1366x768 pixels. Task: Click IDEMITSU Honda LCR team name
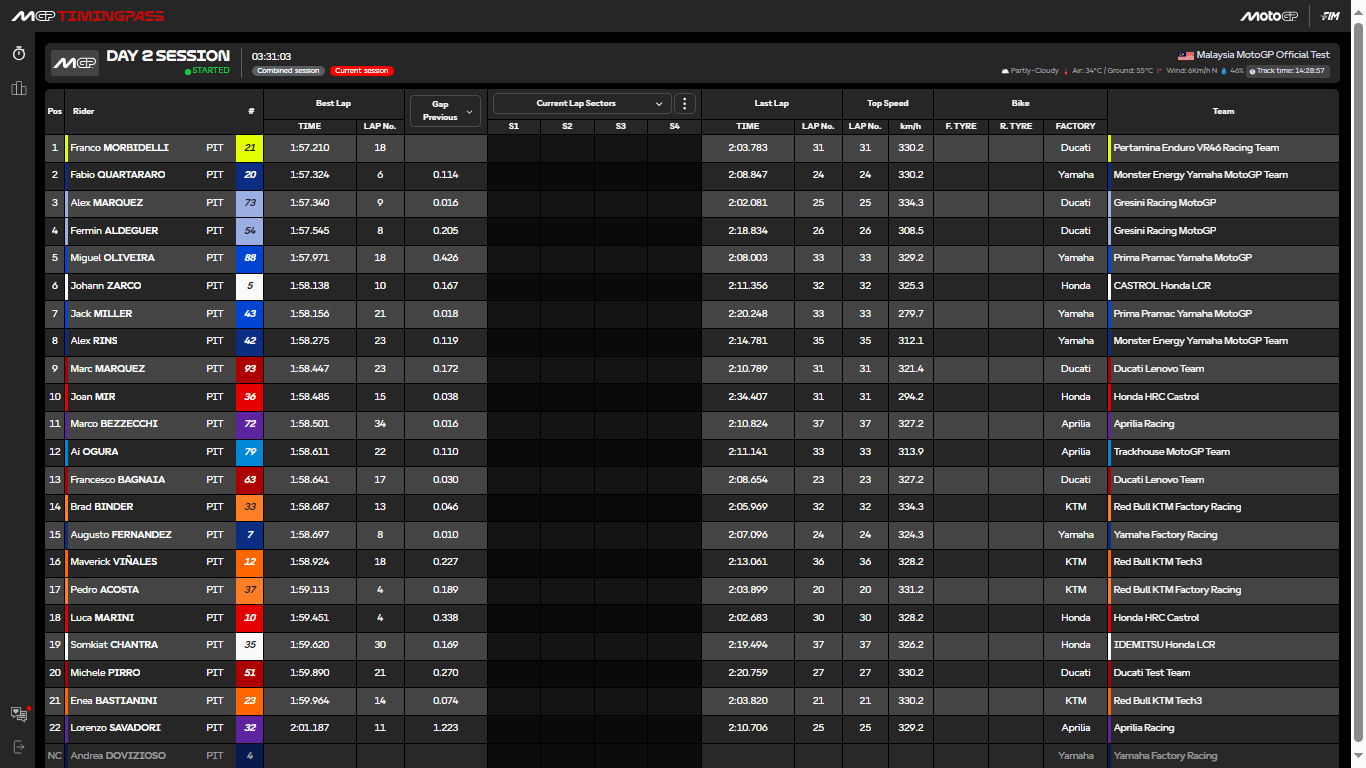(1164, 645)
